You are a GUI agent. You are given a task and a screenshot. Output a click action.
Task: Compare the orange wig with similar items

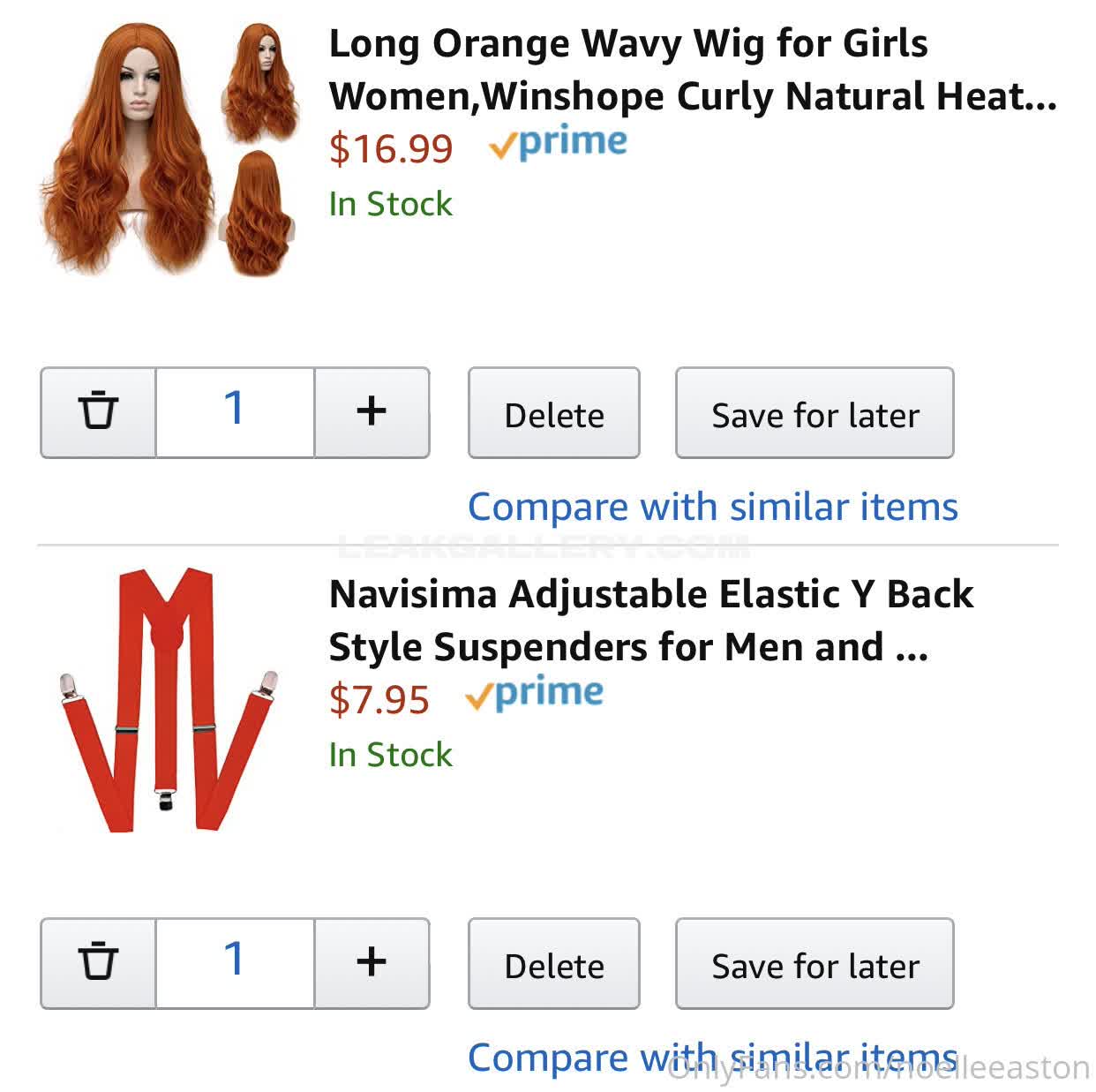point(712,507)
